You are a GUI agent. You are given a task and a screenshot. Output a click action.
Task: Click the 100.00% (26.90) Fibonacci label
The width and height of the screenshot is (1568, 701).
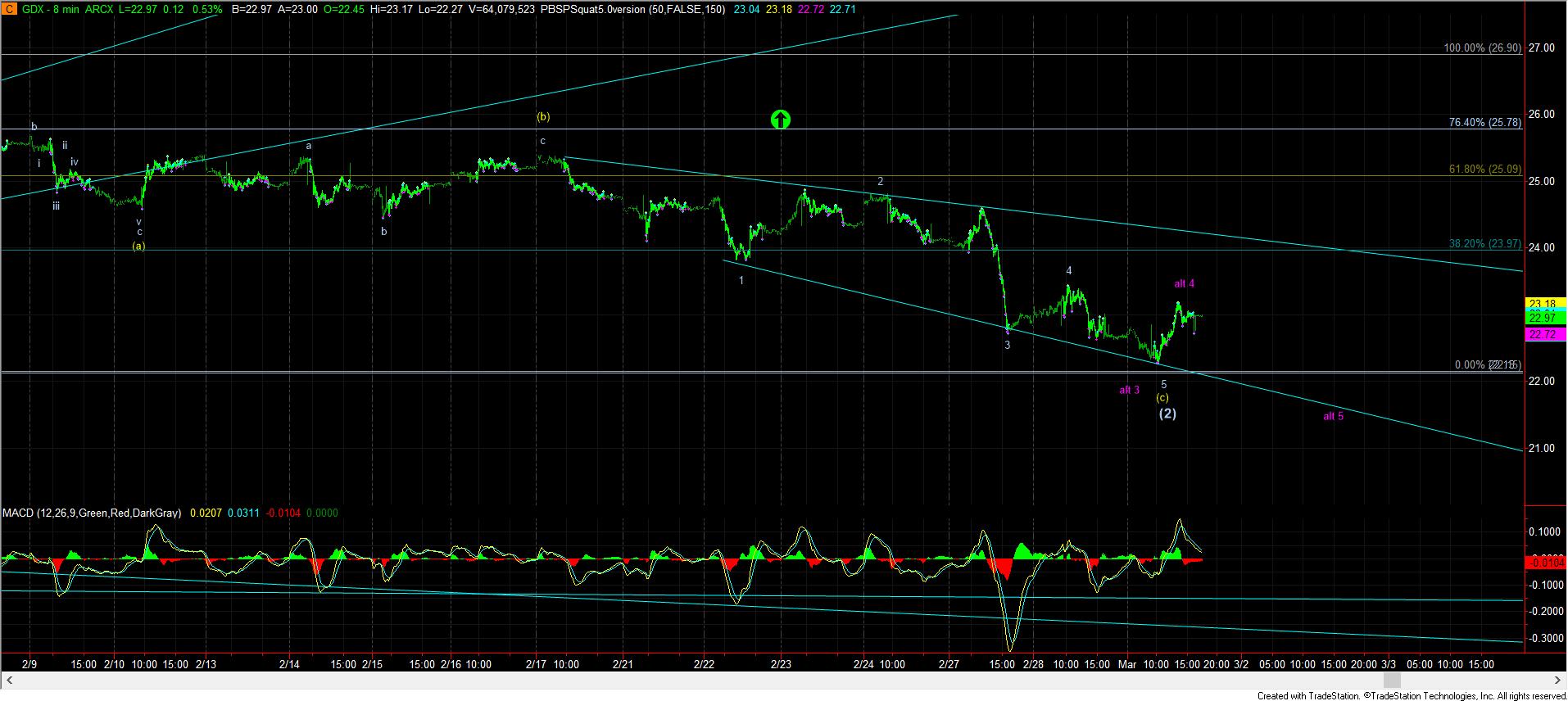click(x=1482, y=48)
